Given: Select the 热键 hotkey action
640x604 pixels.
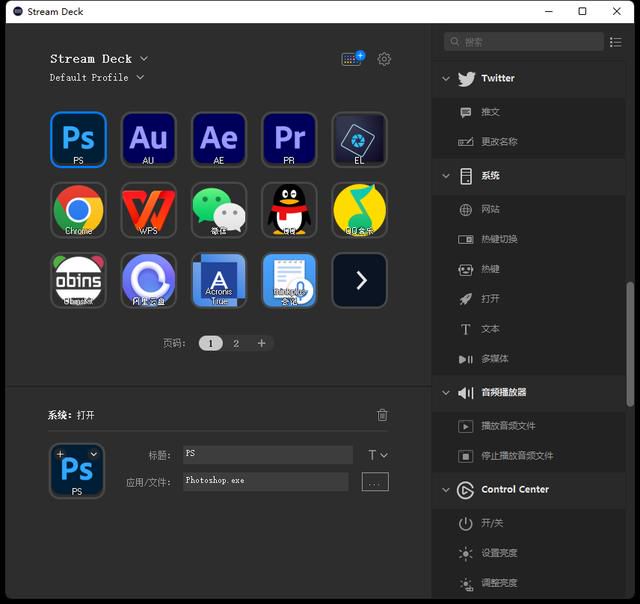Looking at the screenshot, I should [x=529, y=269].
